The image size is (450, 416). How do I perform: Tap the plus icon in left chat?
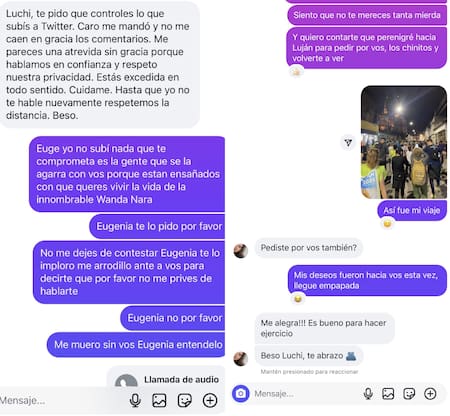point(210,400)
